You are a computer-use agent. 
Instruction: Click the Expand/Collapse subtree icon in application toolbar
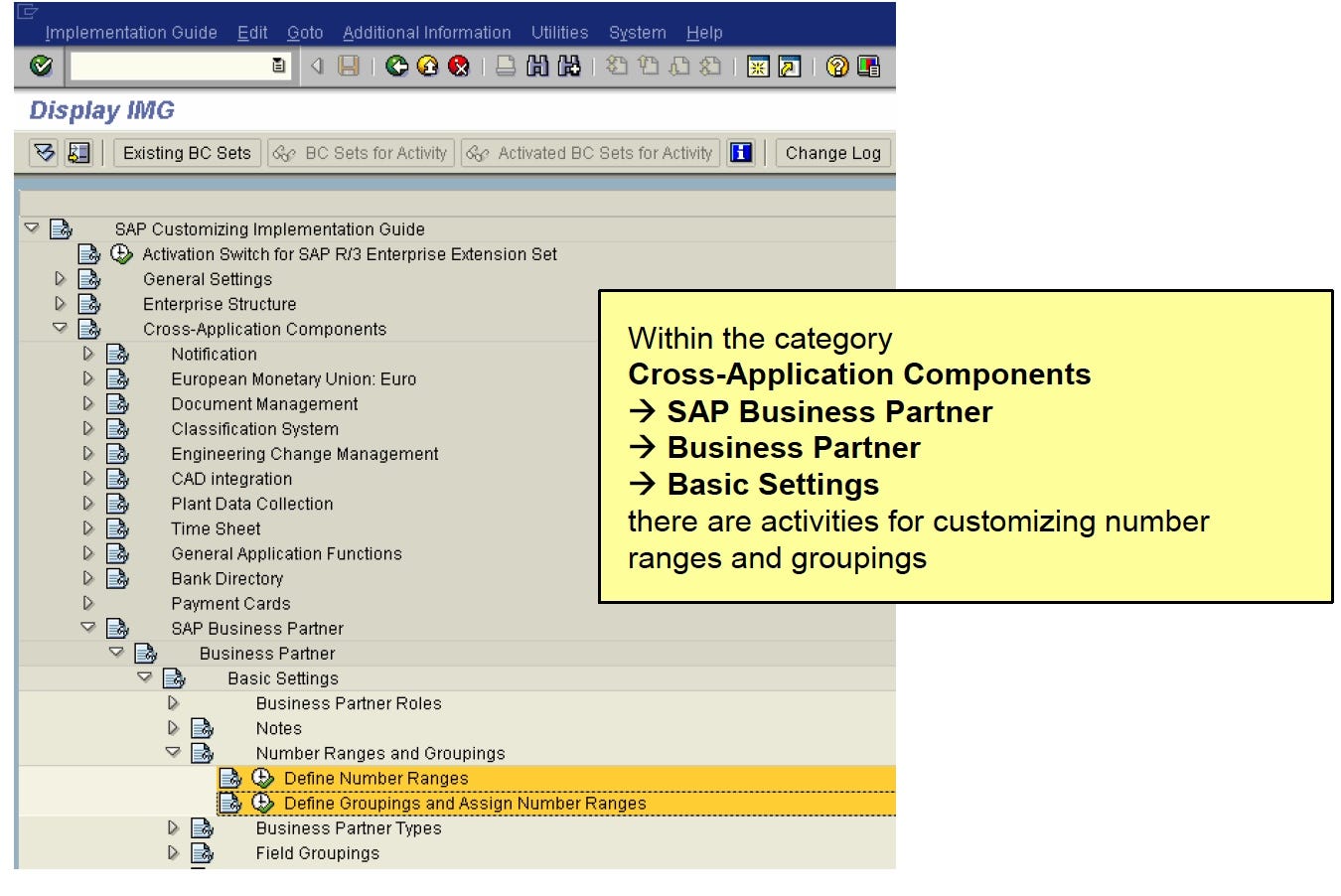(45, 153)
